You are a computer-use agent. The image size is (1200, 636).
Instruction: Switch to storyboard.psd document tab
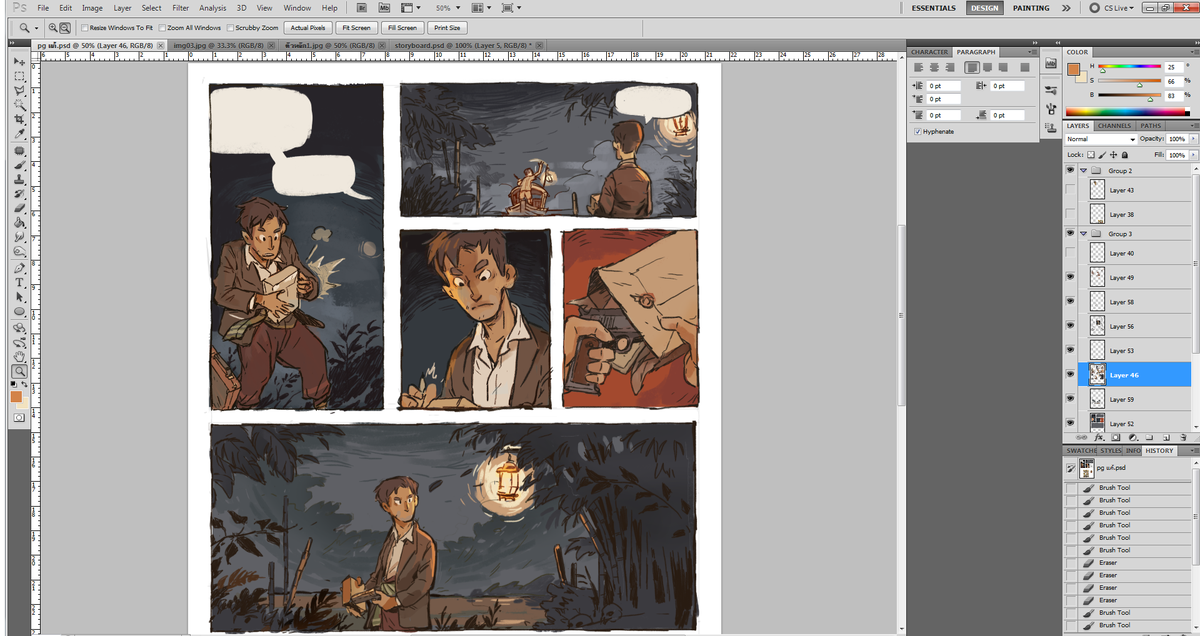click(464, 46)
